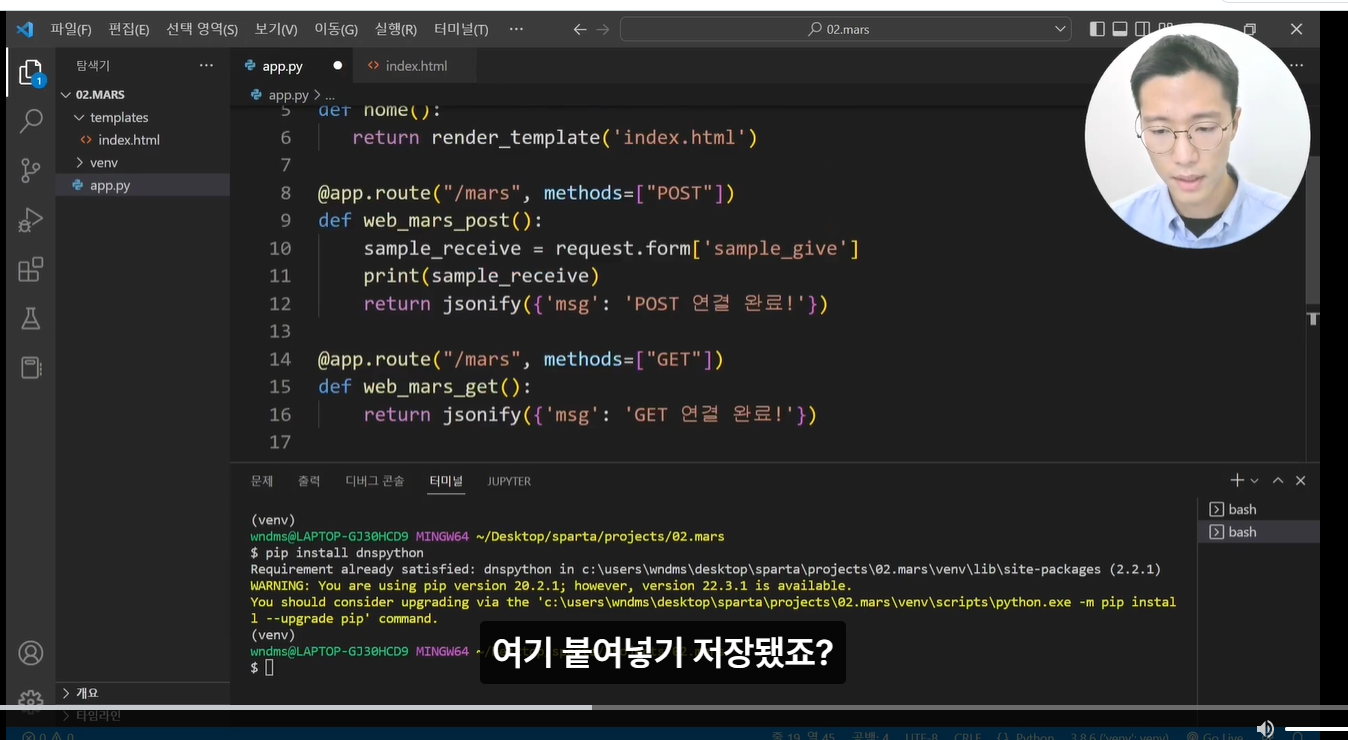Click inside the terminal at the prompt

click(x=269, y=668)
